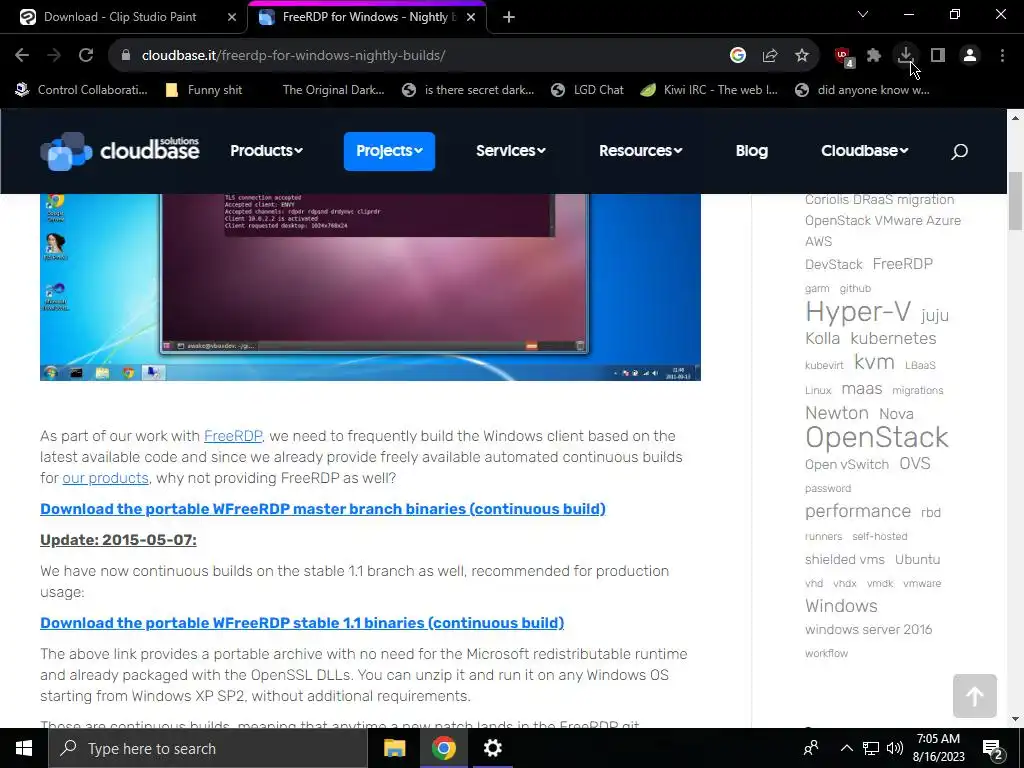Expand the Projects menu
This screenshot has width=1024, height=768.
[x=389, y=151]
